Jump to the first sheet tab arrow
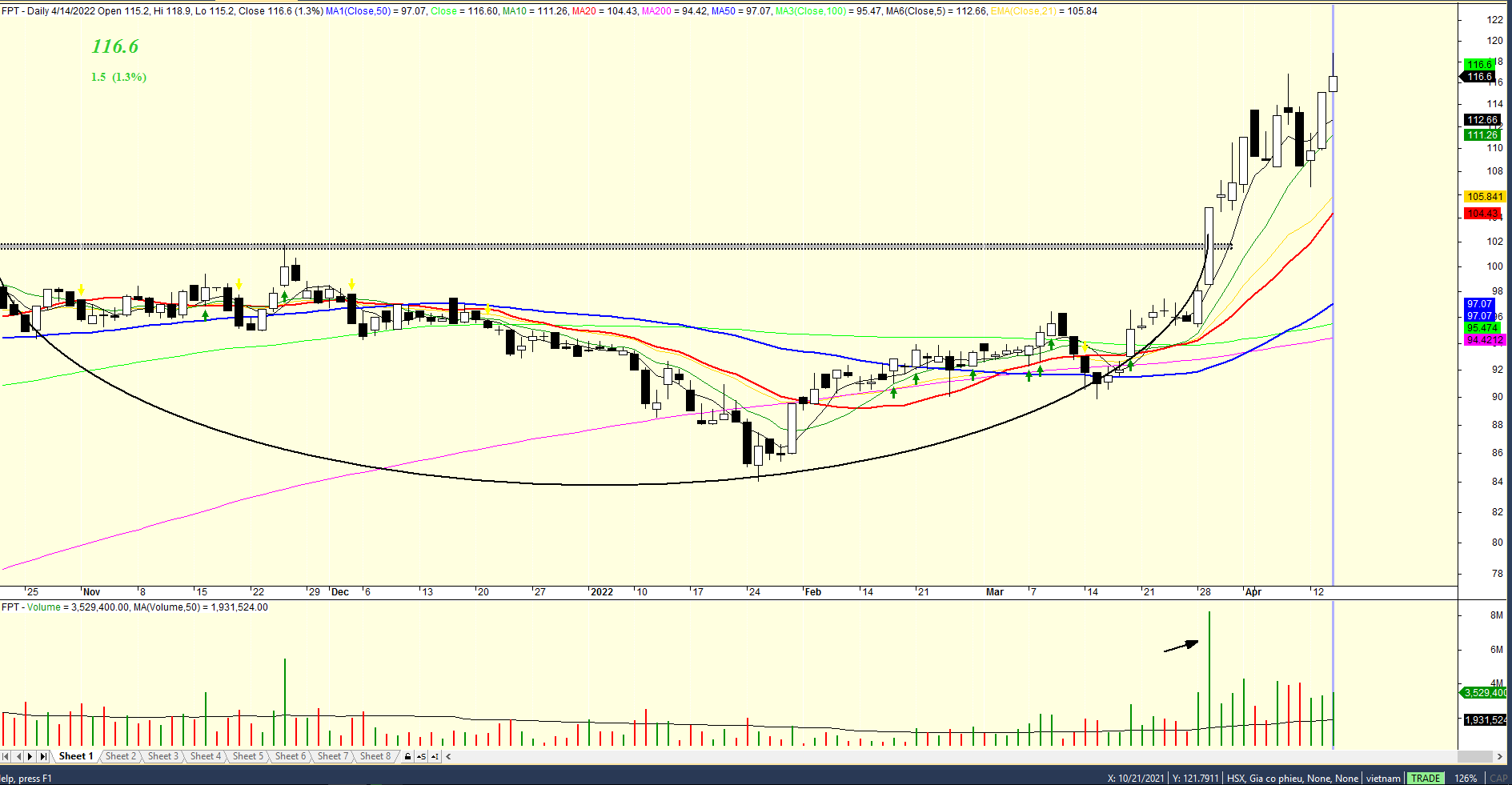Screen dimensions: 1512x785 tap(6, 756)
